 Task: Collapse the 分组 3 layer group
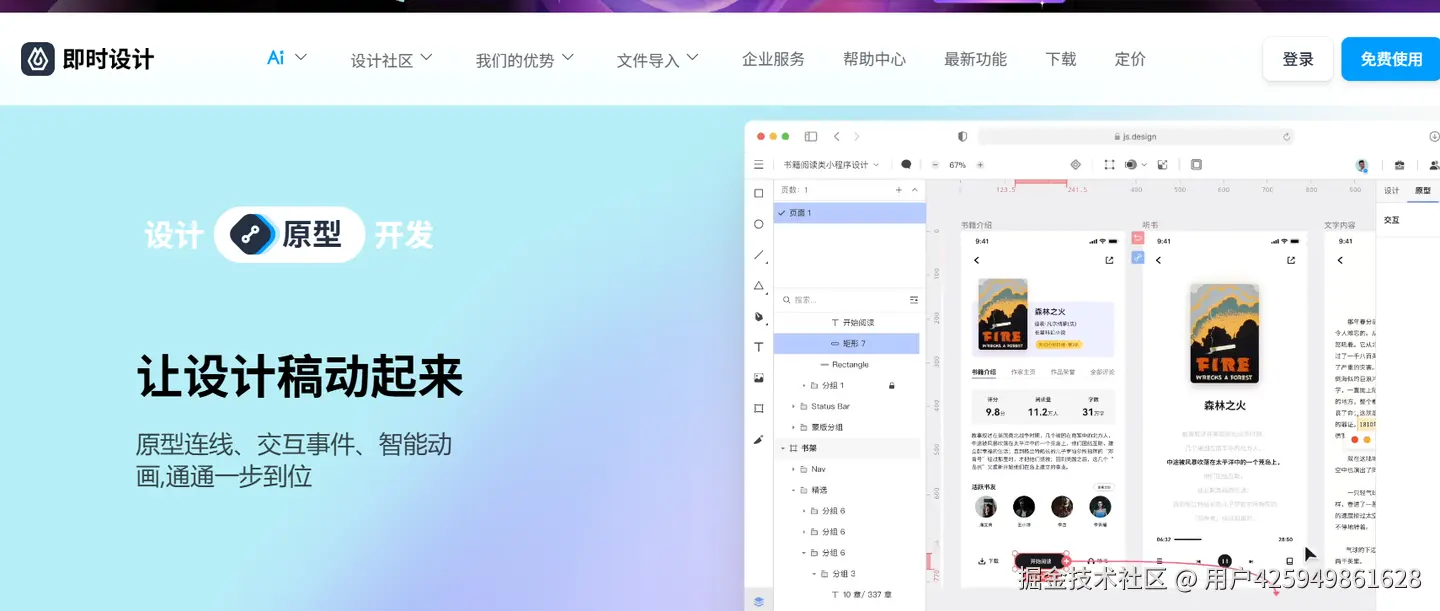pyautogui.click(x=813, y=574)
